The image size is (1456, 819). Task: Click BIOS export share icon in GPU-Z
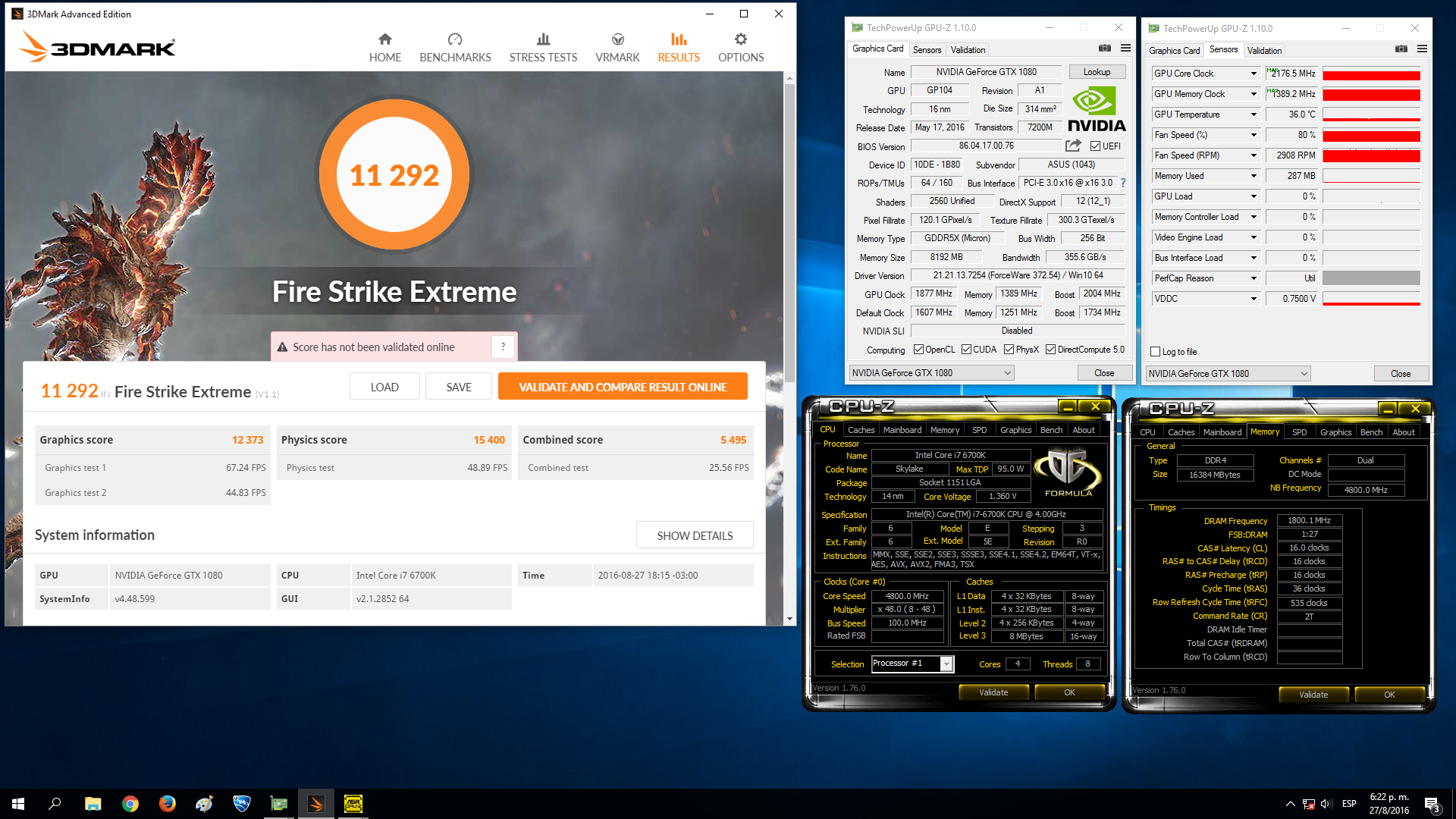1073,146
